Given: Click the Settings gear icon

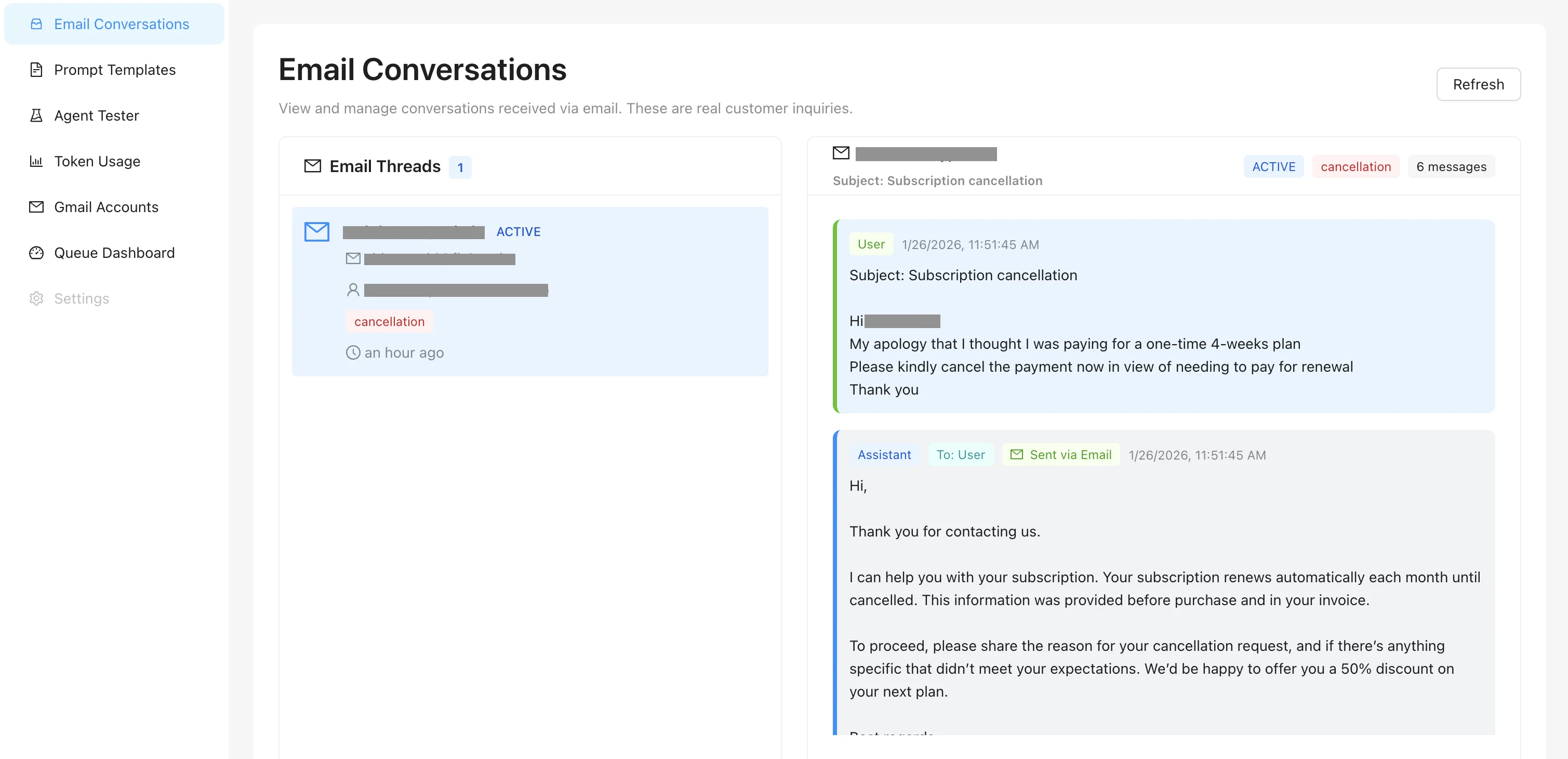Looking at the screenshot, I should [x=36, y=298].
